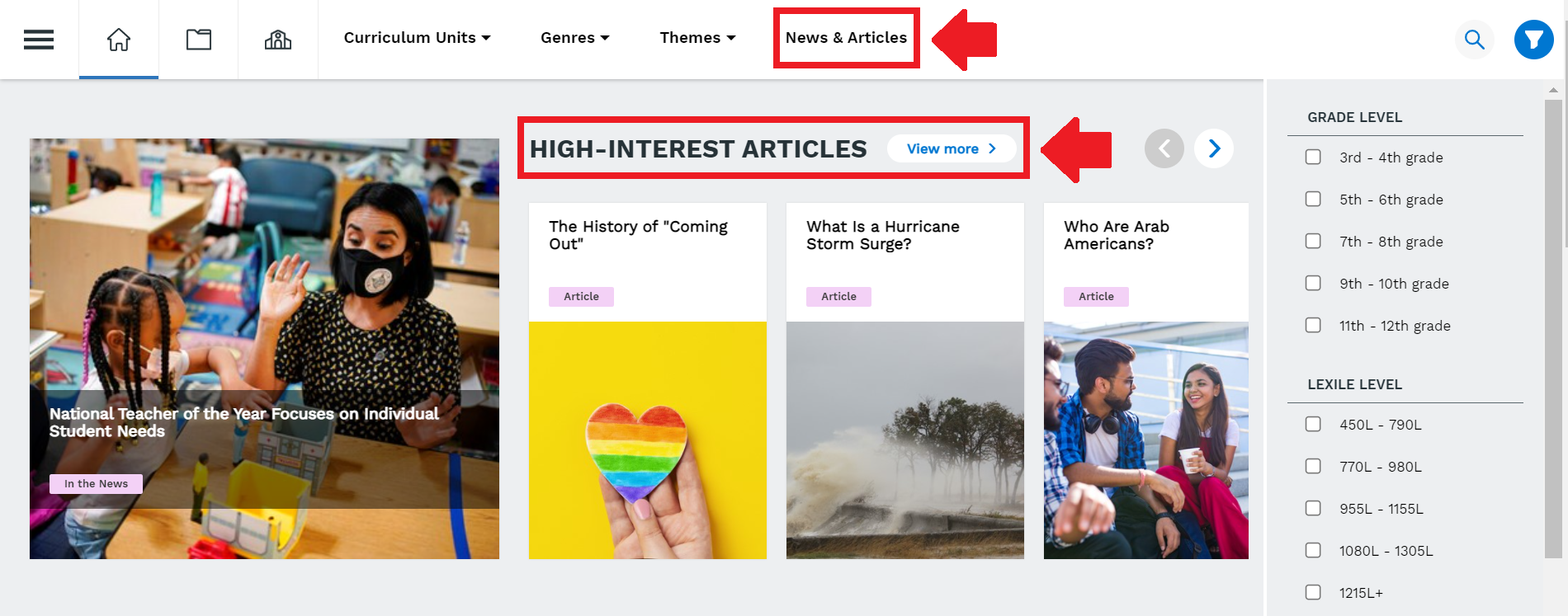Expand the Curriculum Units dropdown
The image size is (1568, 616).
pos(418,38)
